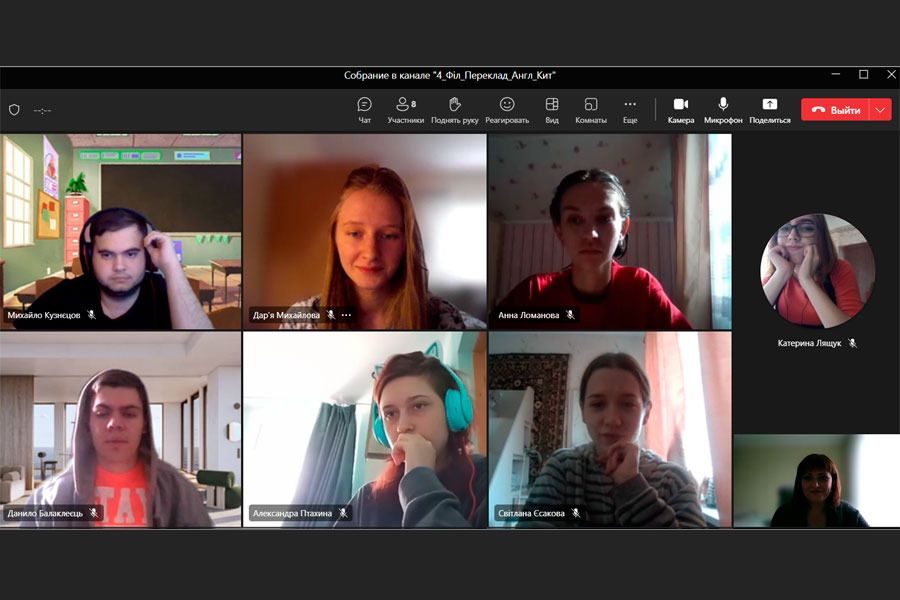Open breakout Комнаты
This screenshot has height=600, width=900.
click(x=591, y=110)
